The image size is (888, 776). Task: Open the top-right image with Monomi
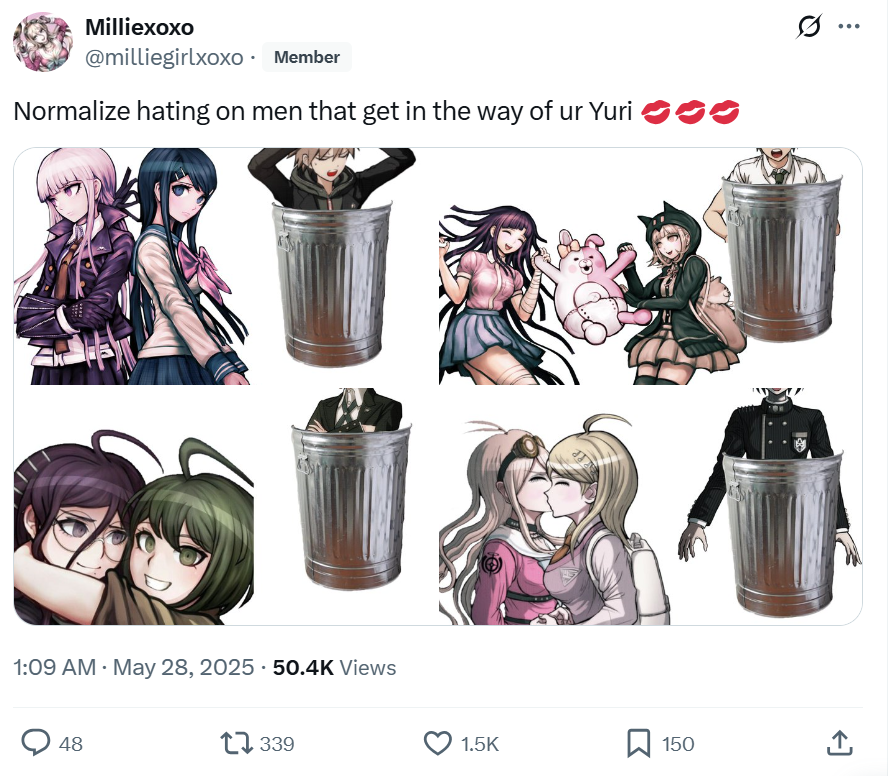point(650,266)
